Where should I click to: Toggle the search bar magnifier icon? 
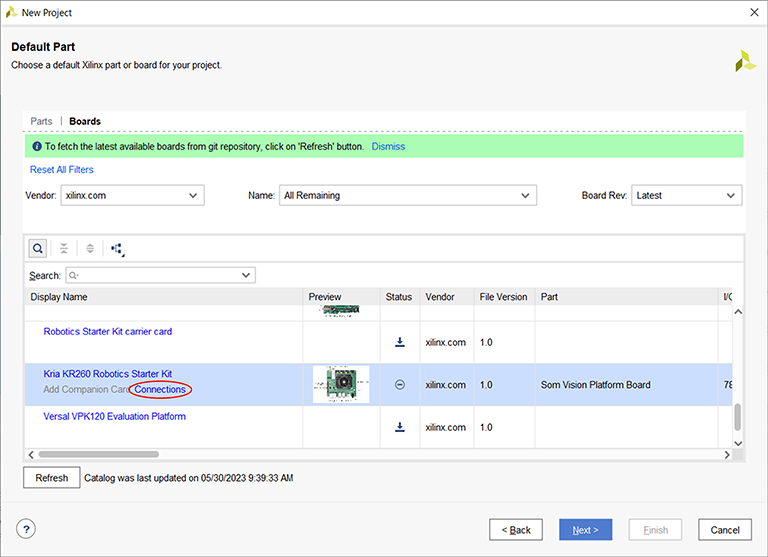[x=38, y=248]
